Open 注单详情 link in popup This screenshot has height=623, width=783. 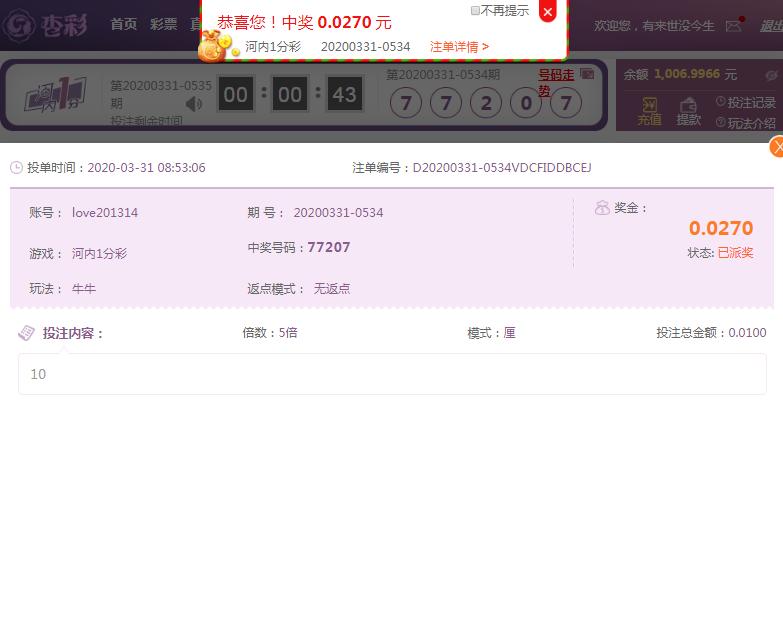459,47
